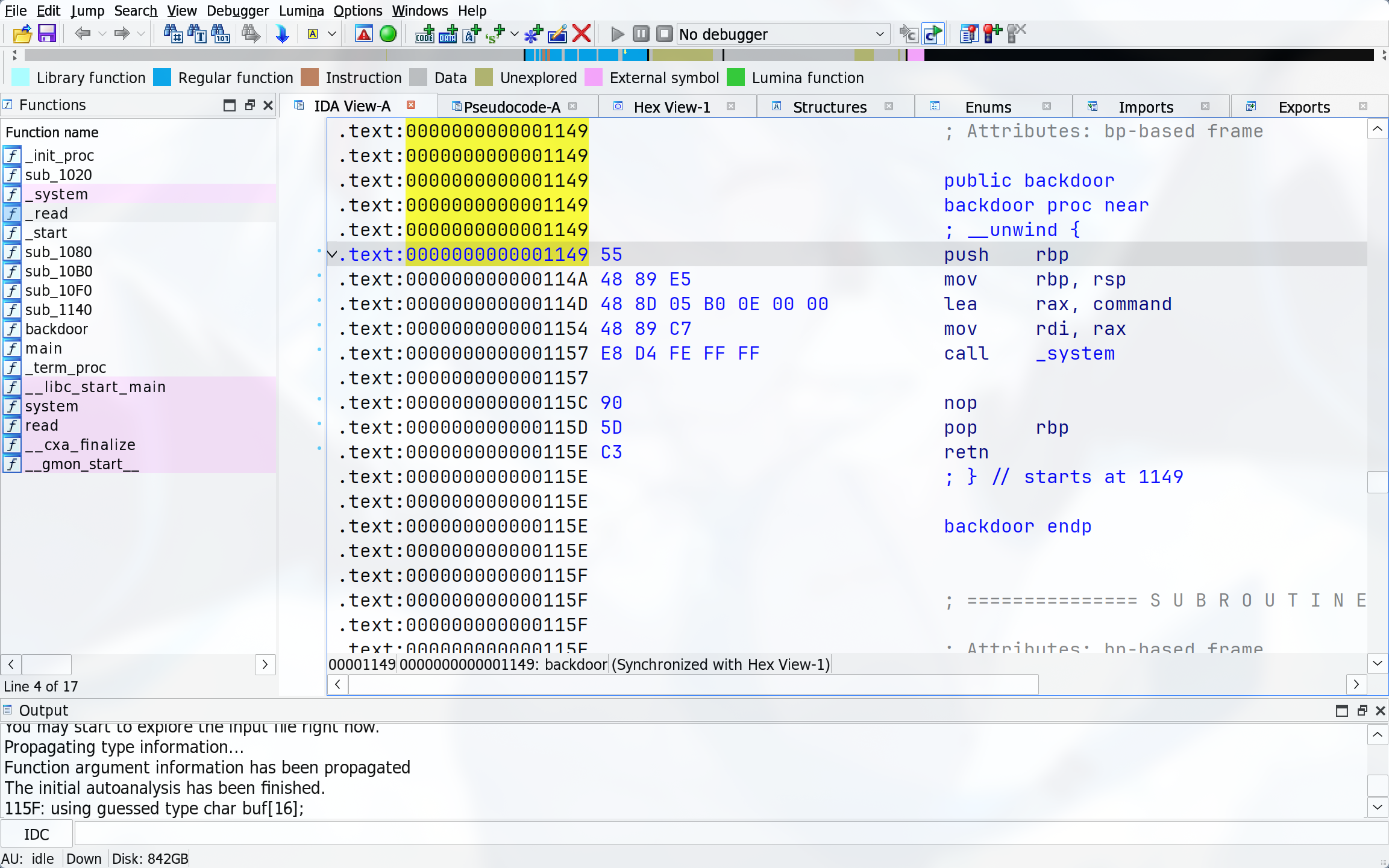Click the open file folder icon
Viewport: 1389px width, 868px height.
point(22,34)
